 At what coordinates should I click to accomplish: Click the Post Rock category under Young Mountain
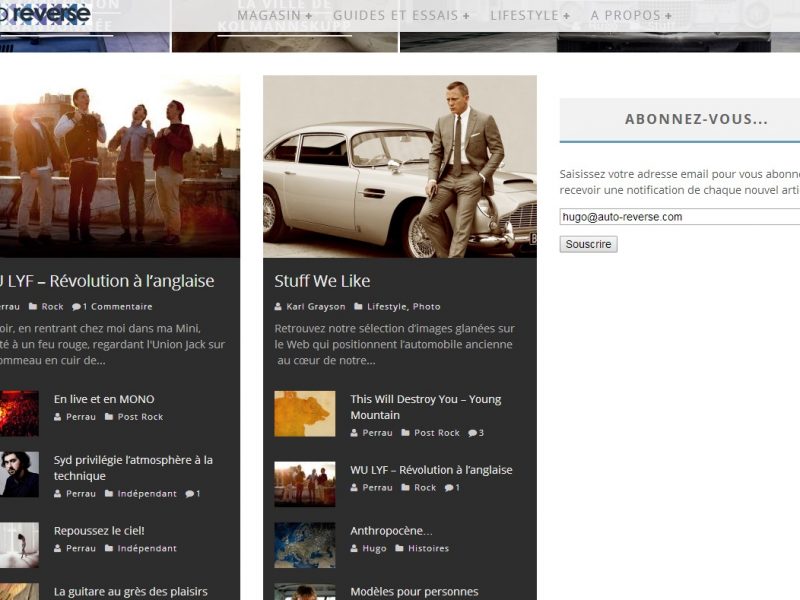tap(437, 433)
